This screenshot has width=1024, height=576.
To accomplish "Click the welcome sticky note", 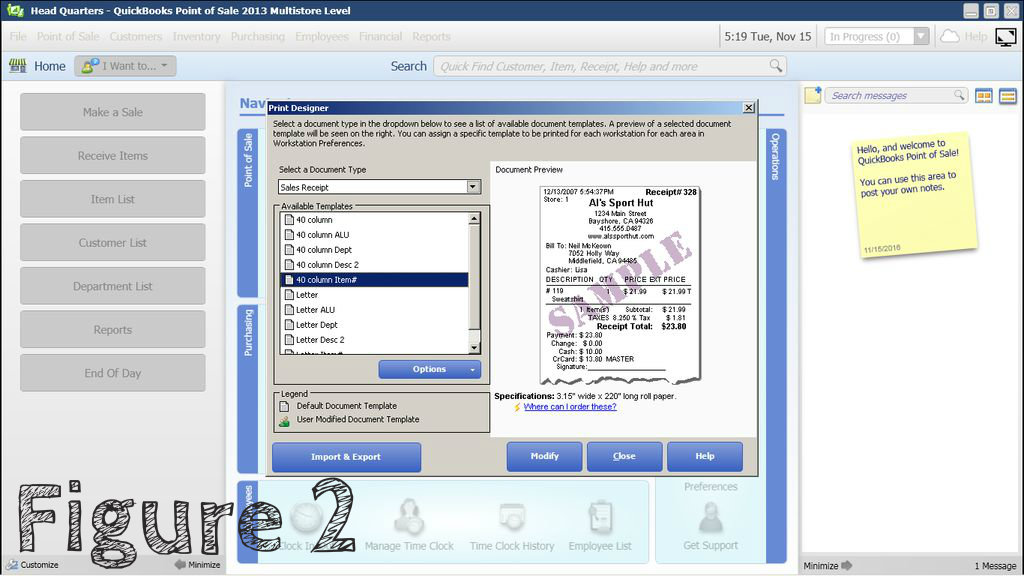I will pyautogui.click(x=914, y=195).
